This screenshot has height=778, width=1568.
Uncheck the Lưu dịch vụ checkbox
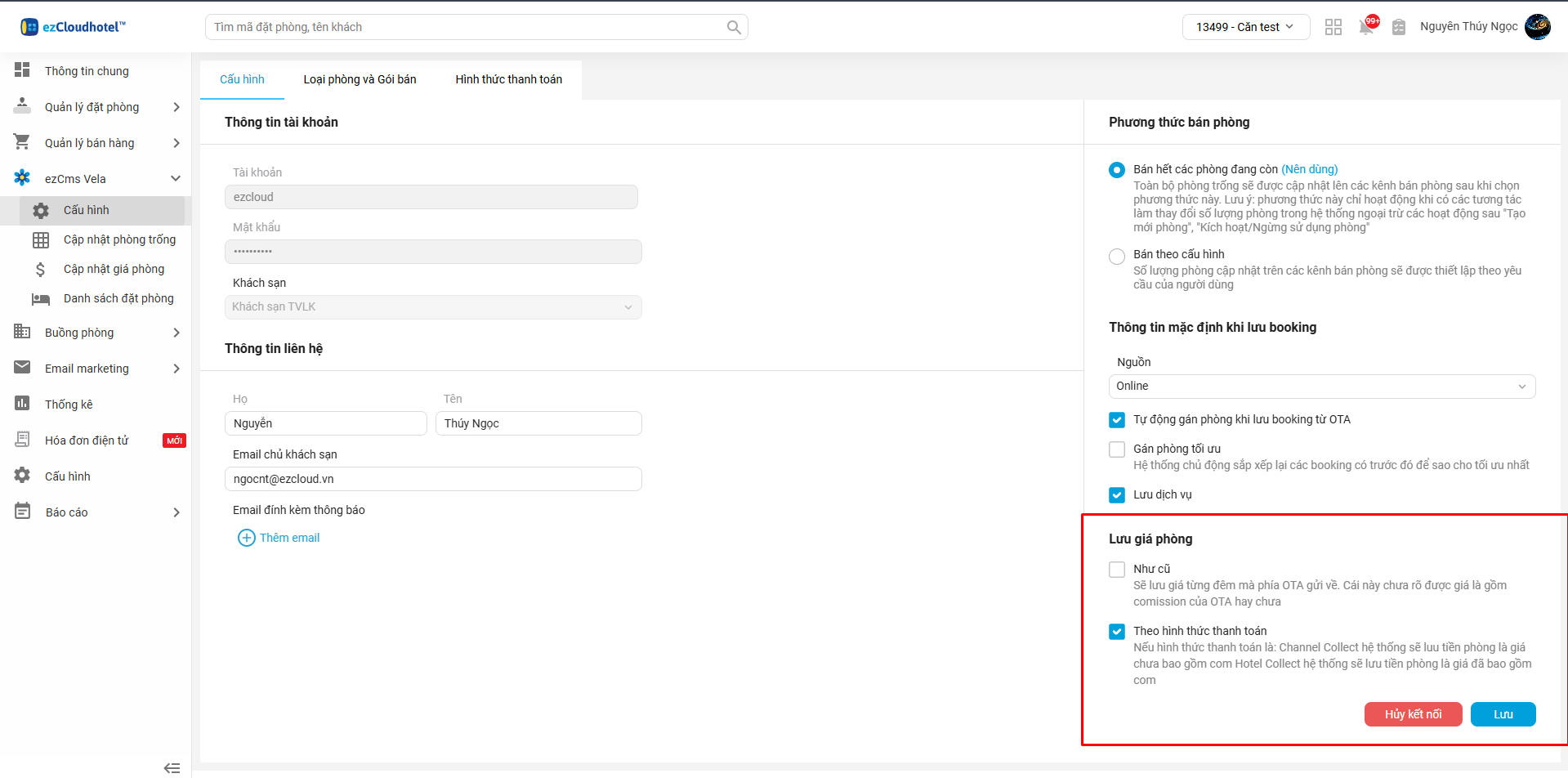point(1117,495)
